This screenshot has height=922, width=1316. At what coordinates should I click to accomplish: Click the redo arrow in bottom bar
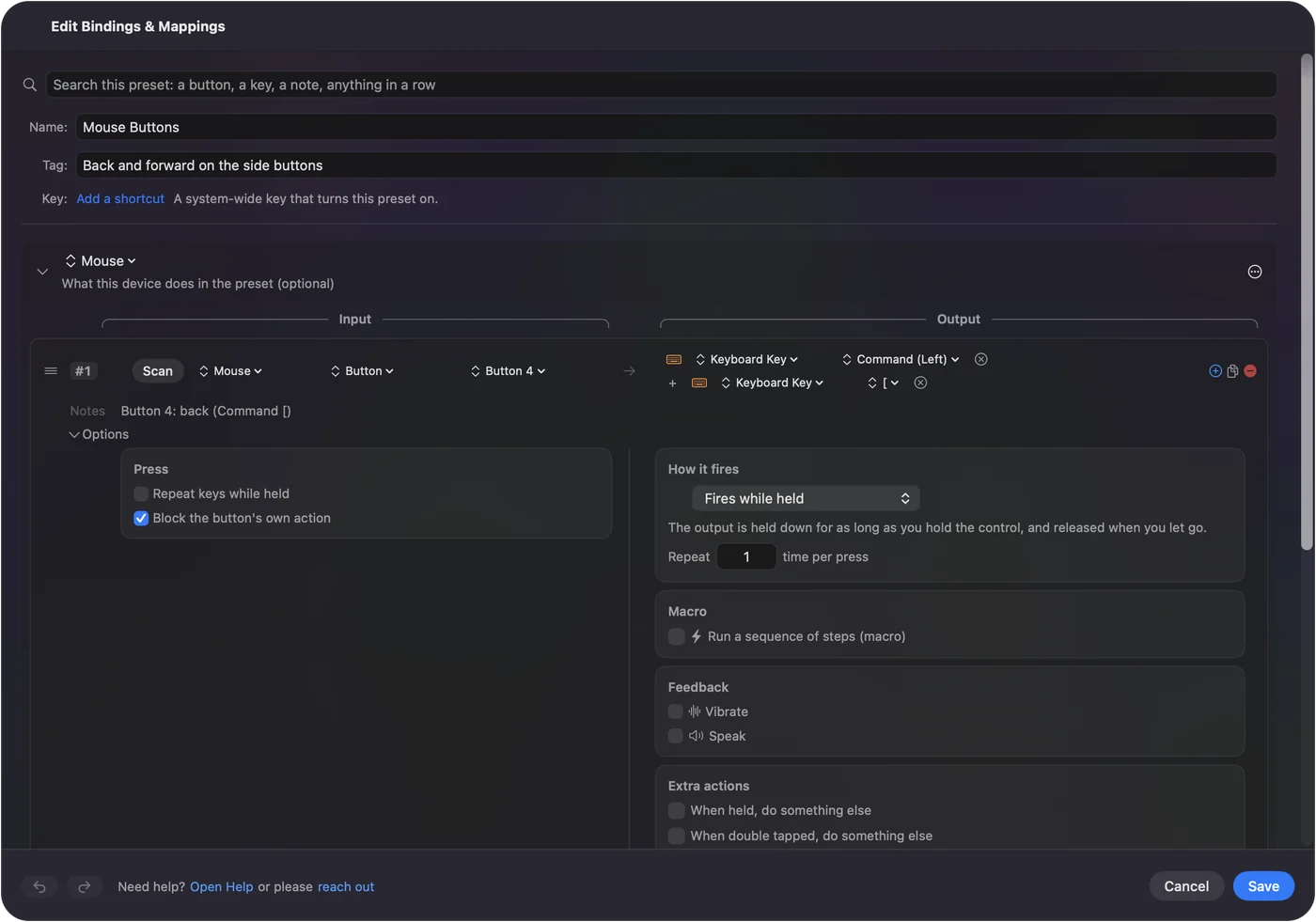(x=84, y=886)
